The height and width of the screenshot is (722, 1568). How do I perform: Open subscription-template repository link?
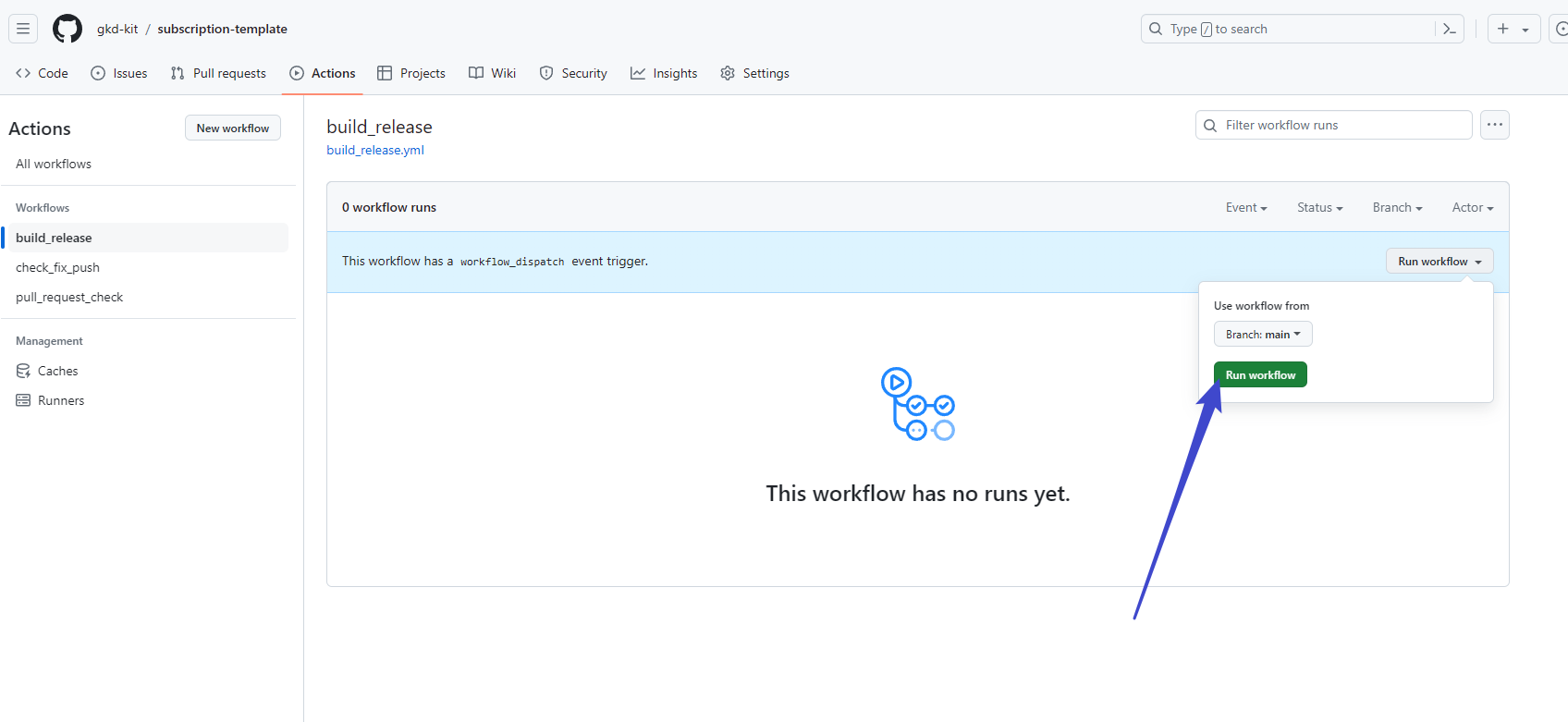tap(222, 29)
